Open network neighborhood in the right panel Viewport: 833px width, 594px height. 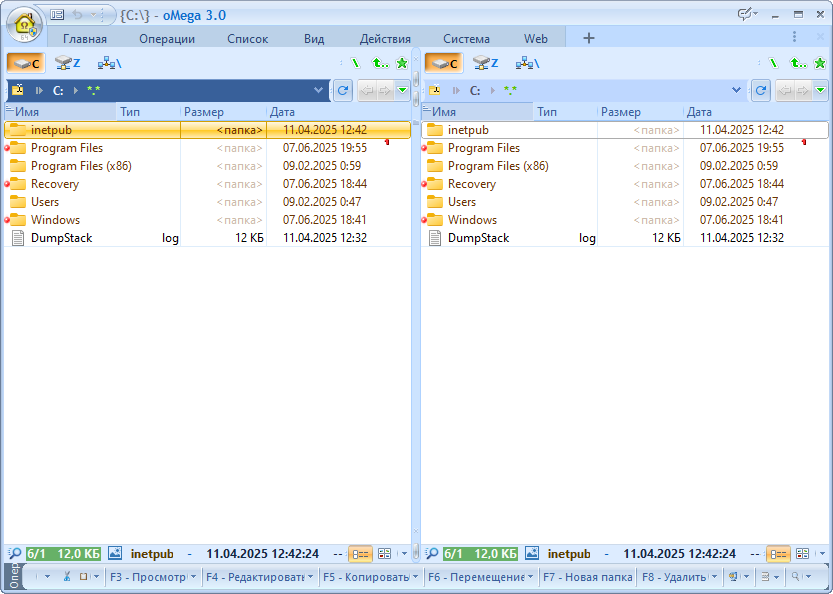528,63
